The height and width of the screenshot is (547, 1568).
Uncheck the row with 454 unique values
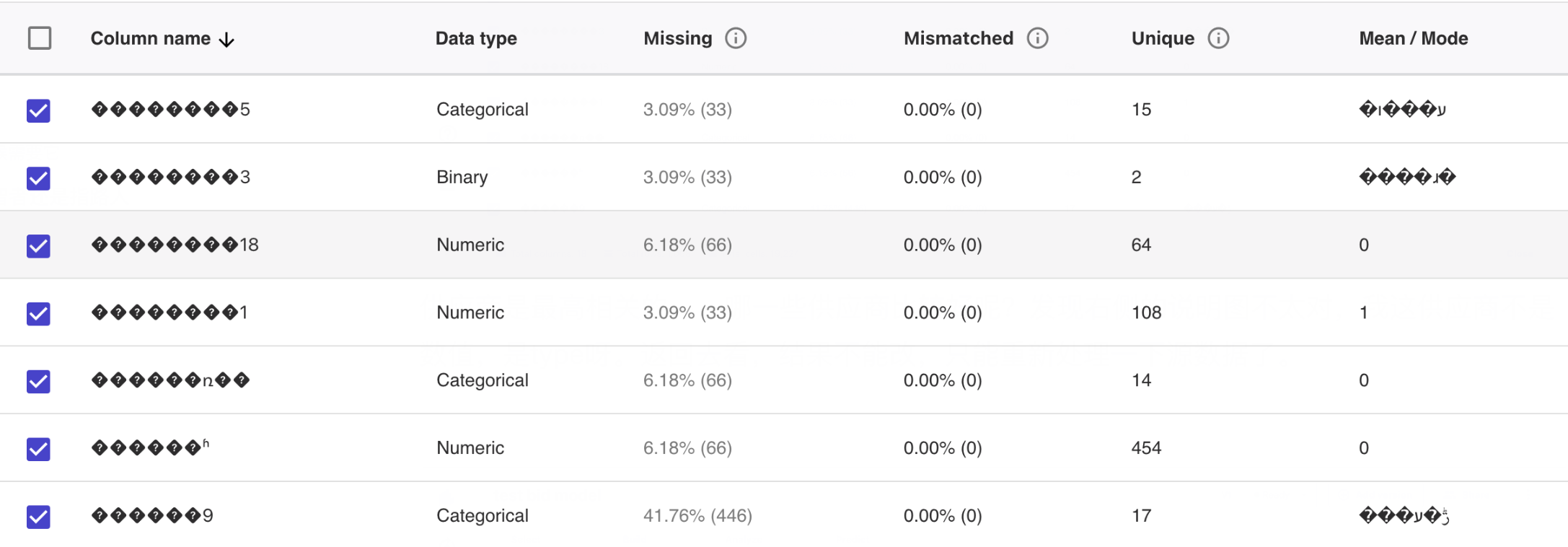39,449
